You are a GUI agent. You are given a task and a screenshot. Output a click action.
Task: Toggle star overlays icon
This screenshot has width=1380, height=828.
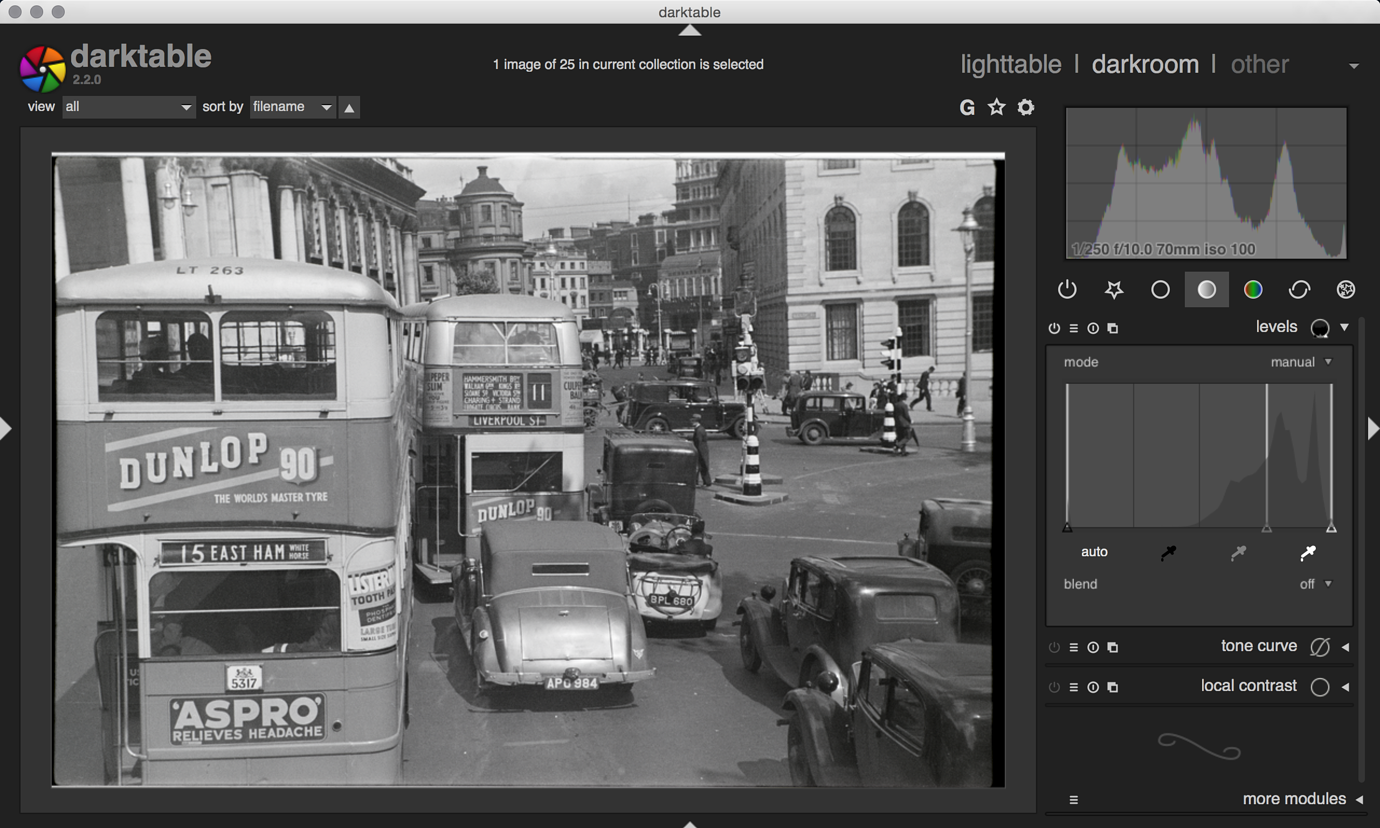coord(997,107)
